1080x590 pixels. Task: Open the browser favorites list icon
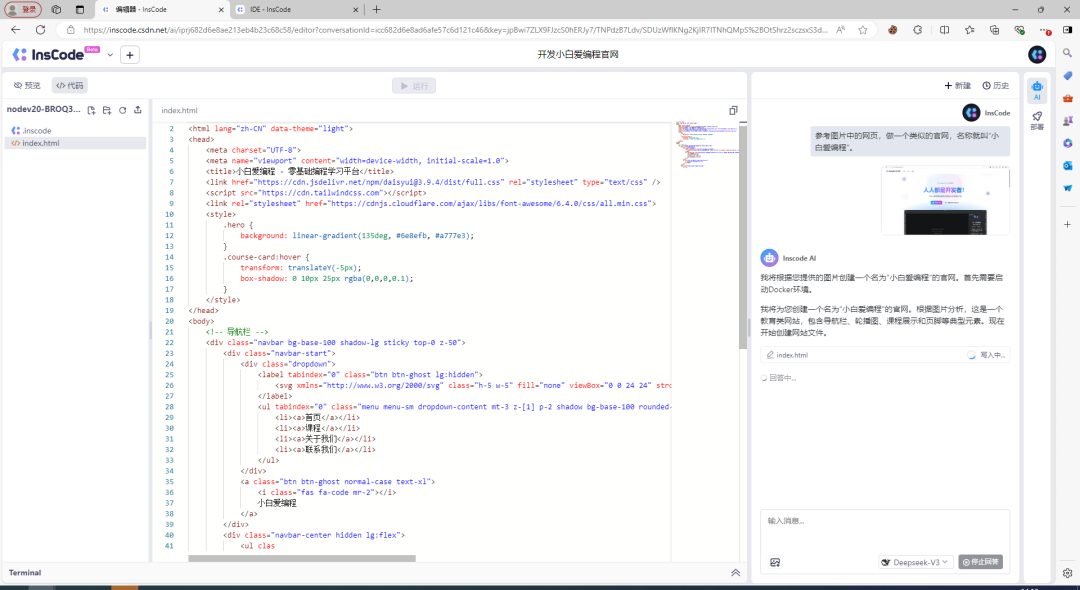pyautogui.click(x=970, y=30)
